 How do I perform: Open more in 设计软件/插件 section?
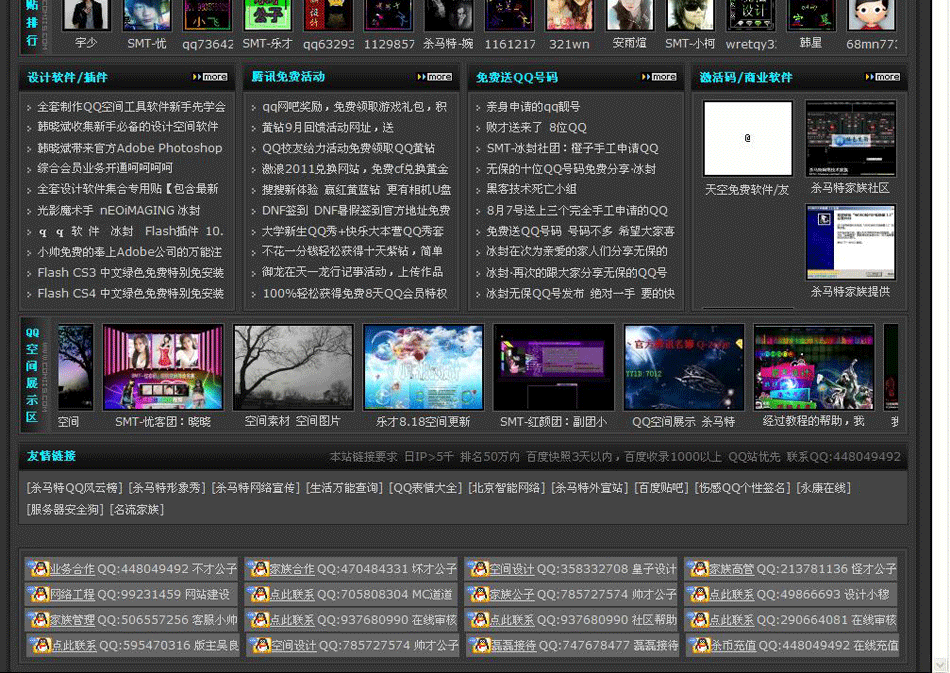[210, 77]
